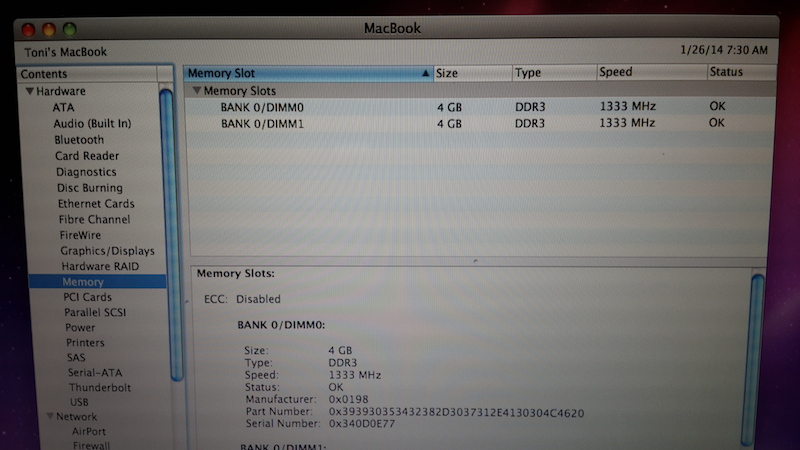The image size is (800, 450).
Task: Expand or collapse the Network section
Action: [49, 416]
